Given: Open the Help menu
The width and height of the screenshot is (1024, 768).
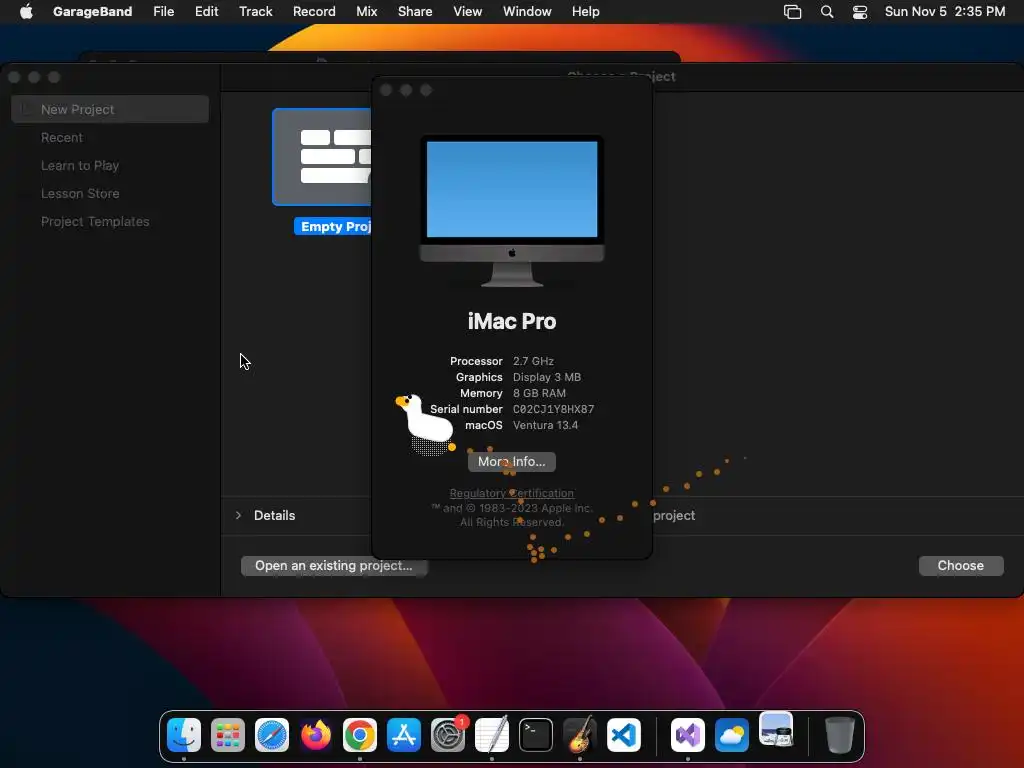Looking at the screenshot, I should point(586,11).
